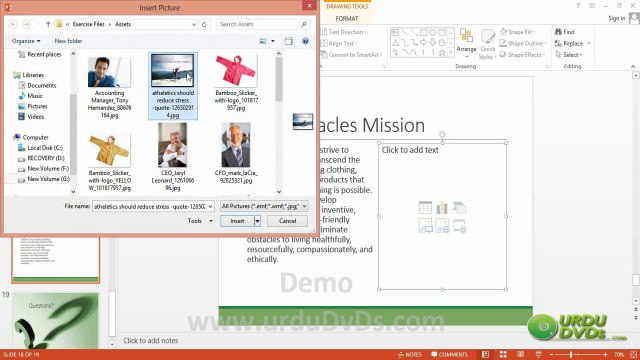
Task: Refresh the Assets folder listing
Action: (x=204, y=24)
